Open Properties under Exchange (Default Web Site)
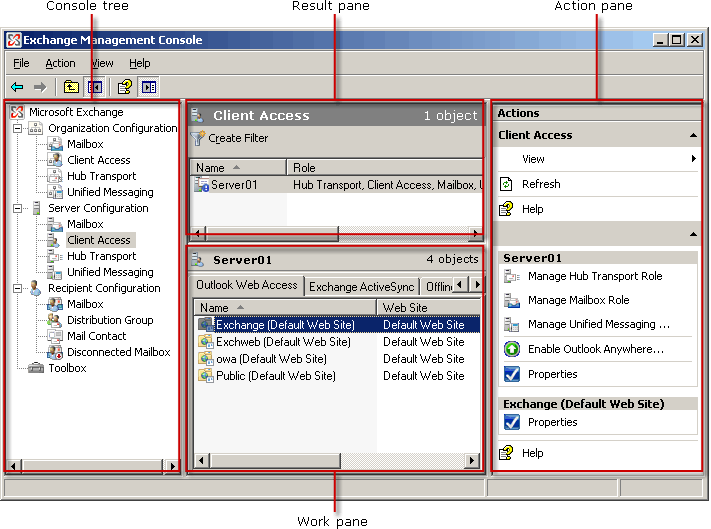 tap(552, 422)
